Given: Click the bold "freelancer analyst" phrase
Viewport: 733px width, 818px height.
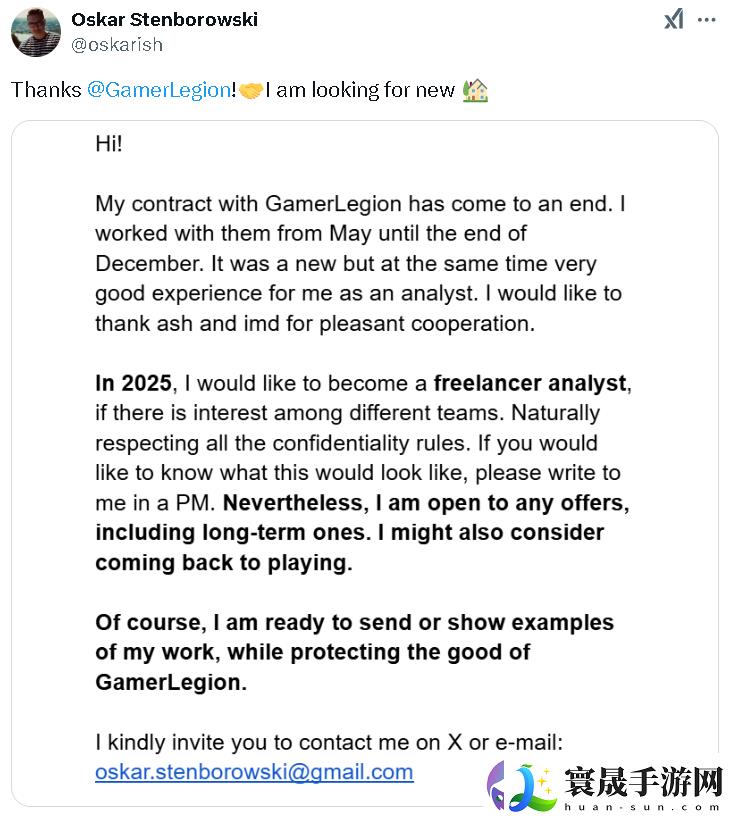Looking at the screenshot, I should pyautogui.click(x=531, y=383).
